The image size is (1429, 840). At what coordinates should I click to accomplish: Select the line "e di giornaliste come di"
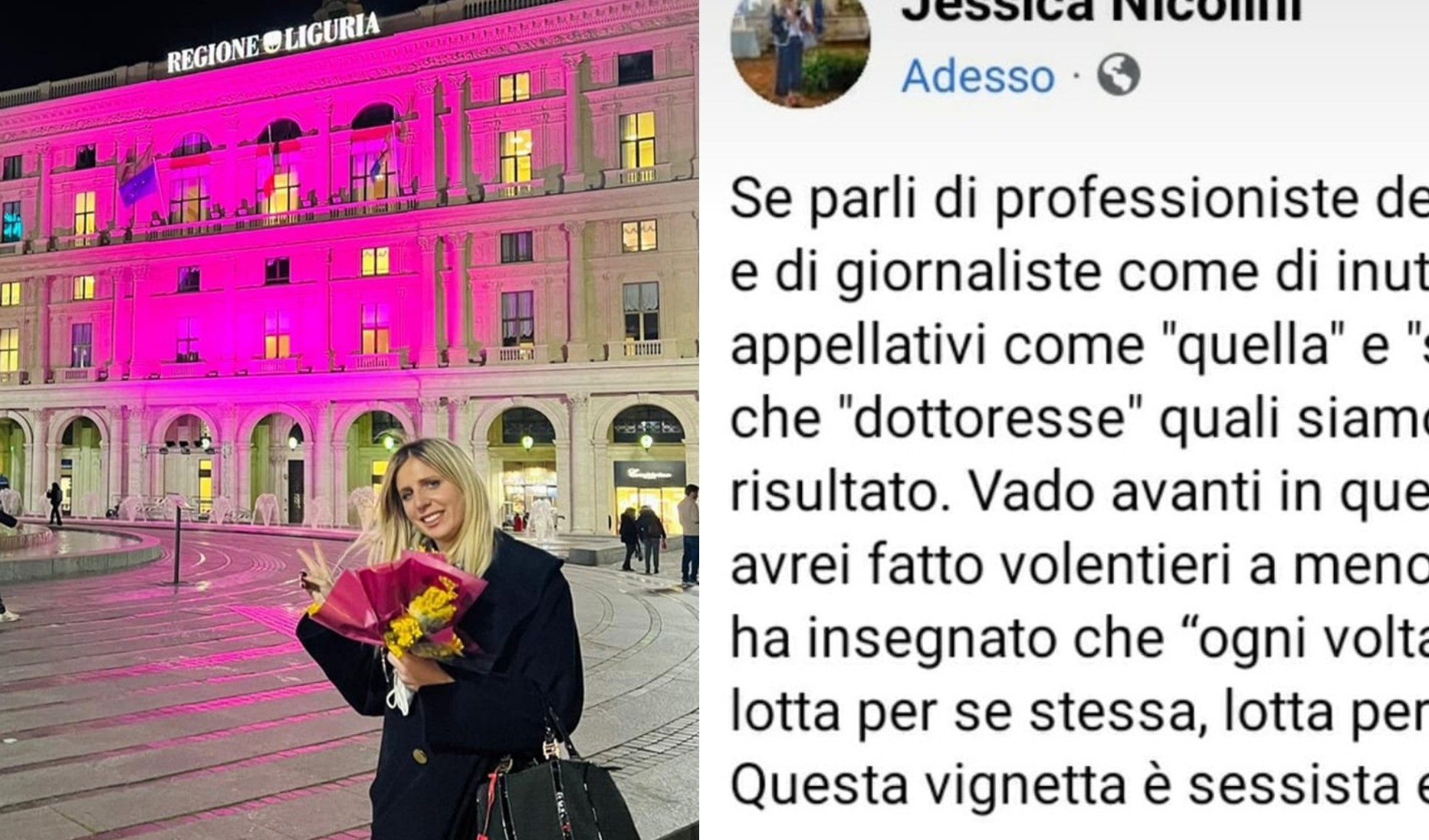[1079, 274]
